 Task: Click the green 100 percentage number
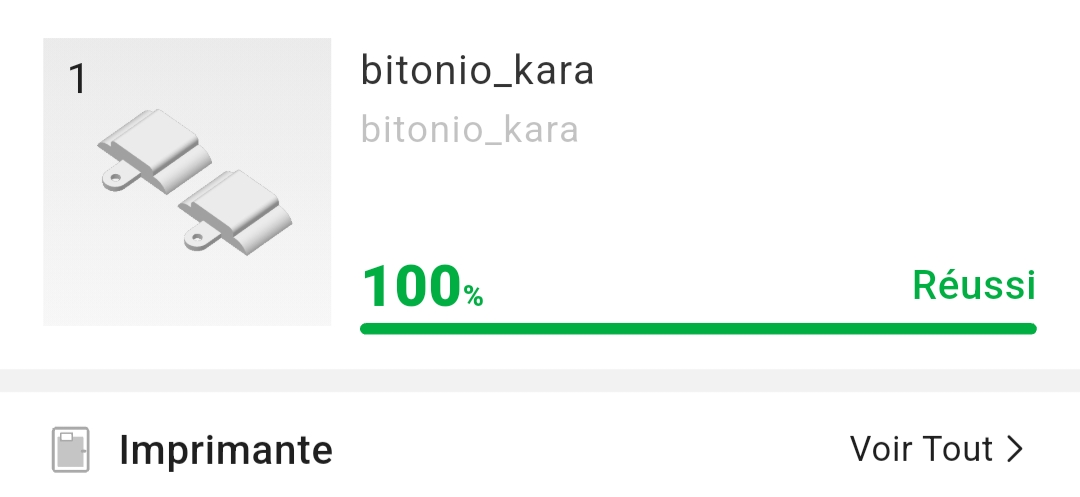(410, 286)
